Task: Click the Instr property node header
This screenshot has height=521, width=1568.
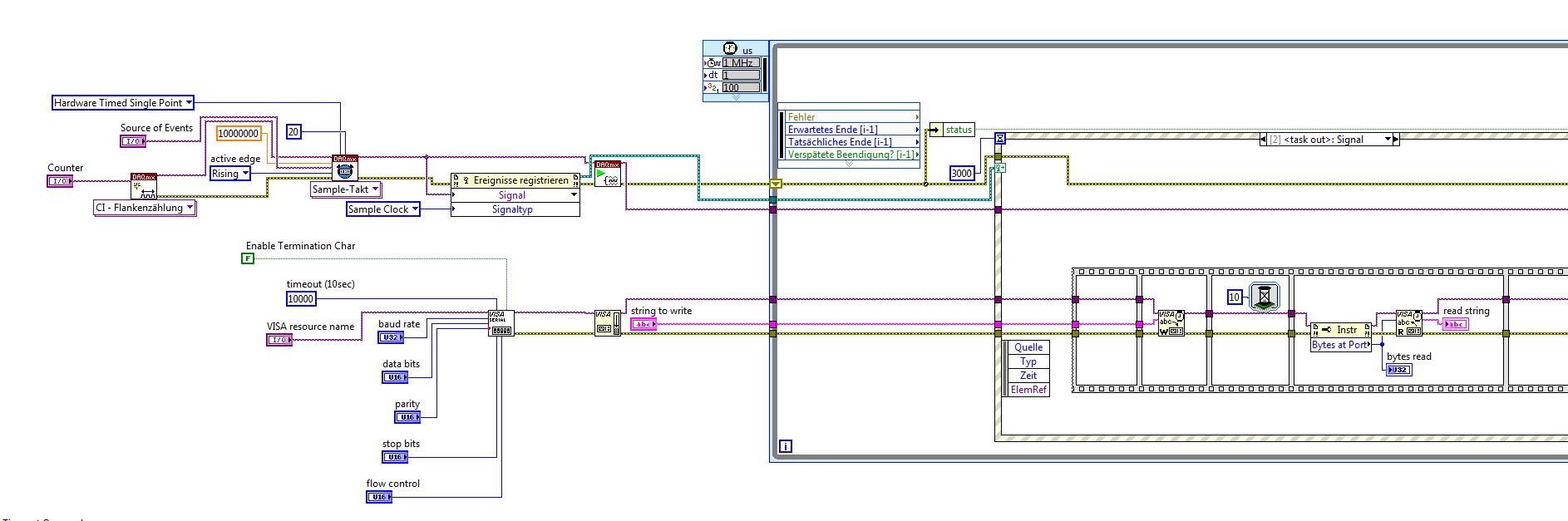Action: point(1340,330)
